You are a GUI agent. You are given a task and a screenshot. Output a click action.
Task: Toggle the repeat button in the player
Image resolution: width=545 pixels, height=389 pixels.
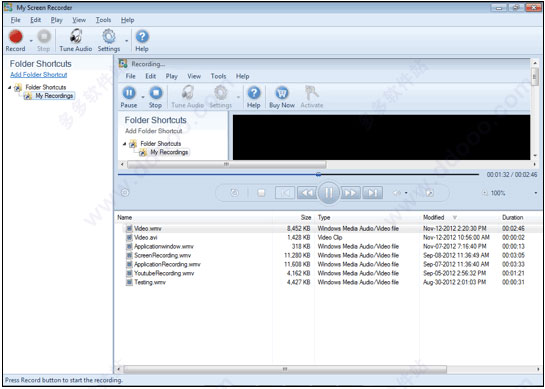pyautogui.click(x=235, y=193)
